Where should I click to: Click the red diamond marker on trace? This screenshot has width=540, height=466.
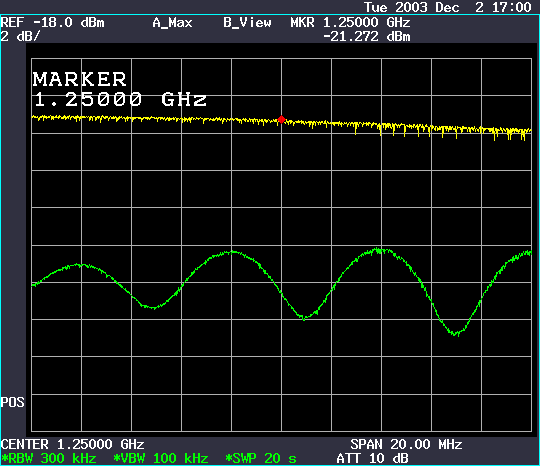pyautogui.click(x=281, y=120)
